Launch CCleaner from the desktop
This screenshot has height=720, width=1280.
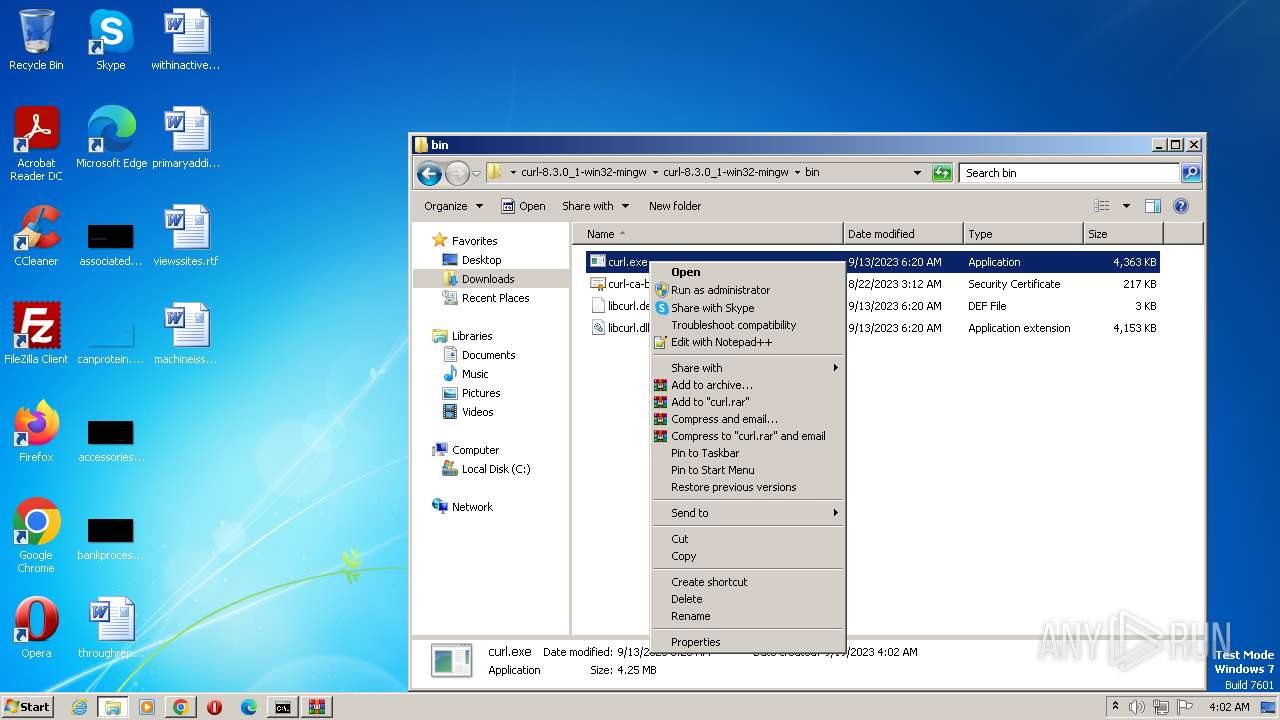point(36,236)
